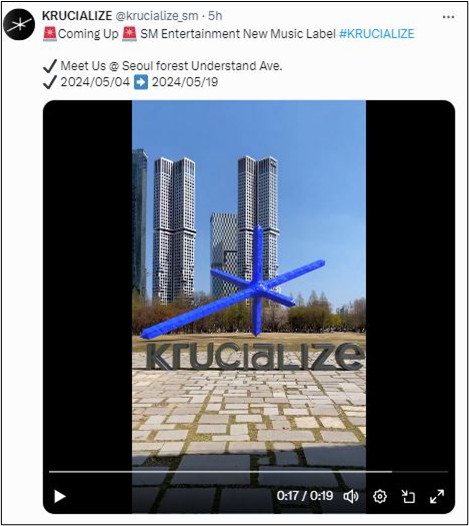
Task: Enable picture-in-picture mode icon
Action: tap(408, 496)
